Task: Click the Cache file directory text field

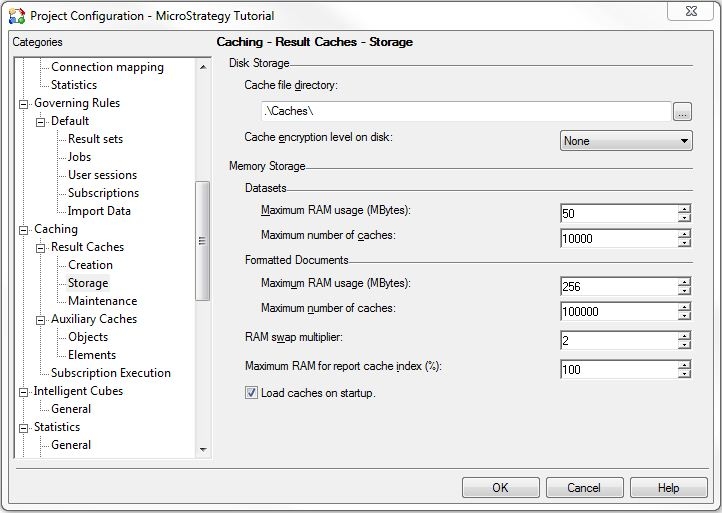Action: [x=466, y=111]
